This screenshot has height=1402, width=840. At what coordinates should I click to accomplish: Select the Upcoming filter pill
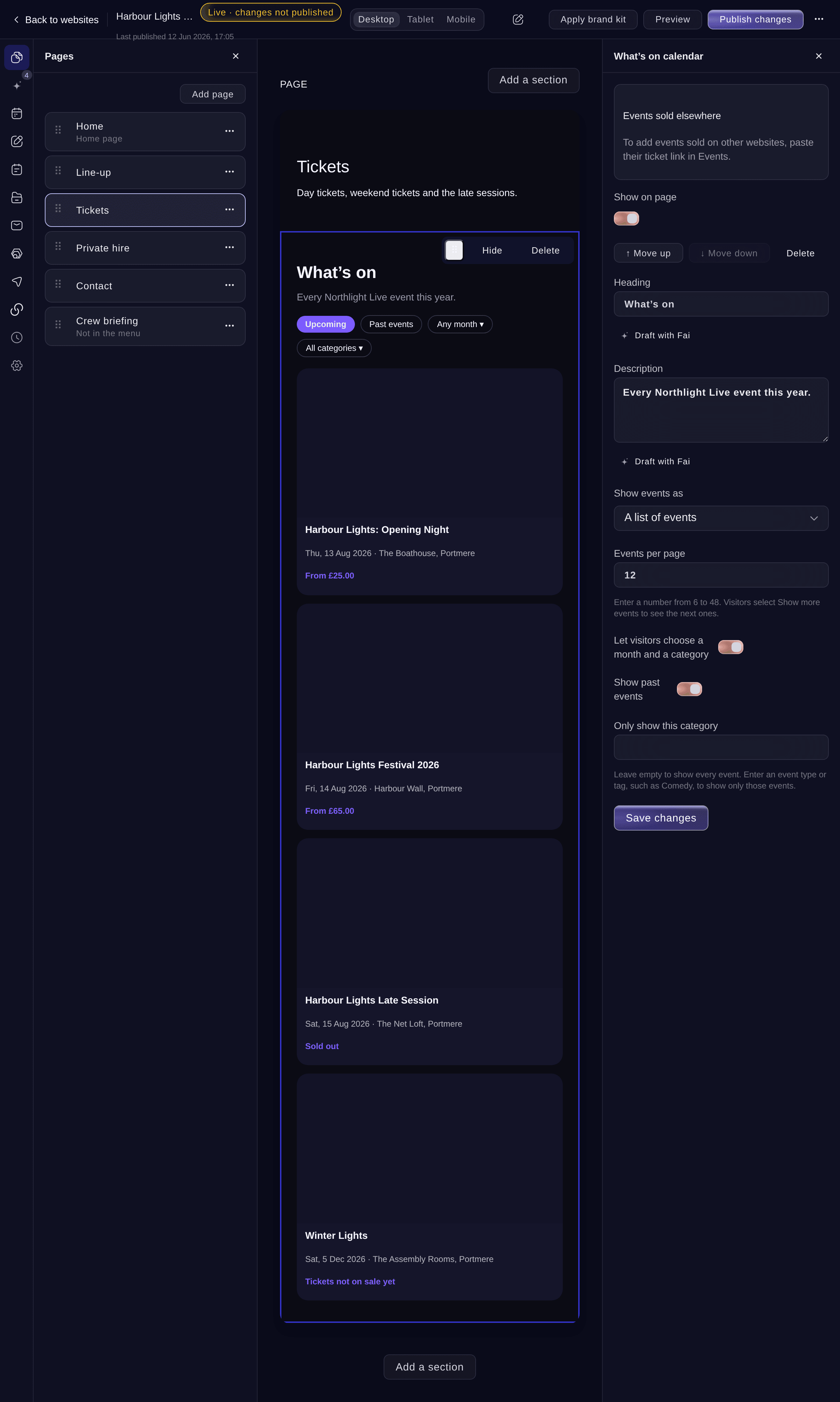coord(325,325)
